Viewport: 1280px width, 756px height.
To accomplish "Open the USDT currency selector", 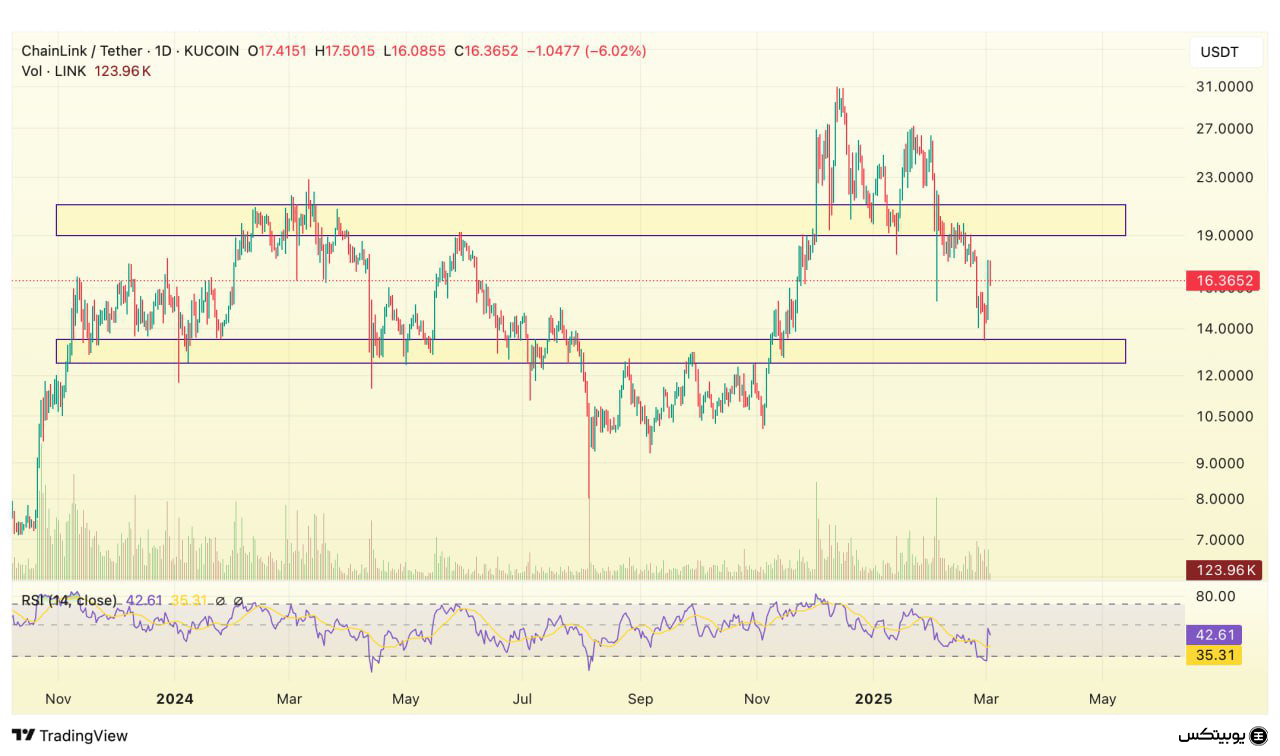I will (1218, 52).
